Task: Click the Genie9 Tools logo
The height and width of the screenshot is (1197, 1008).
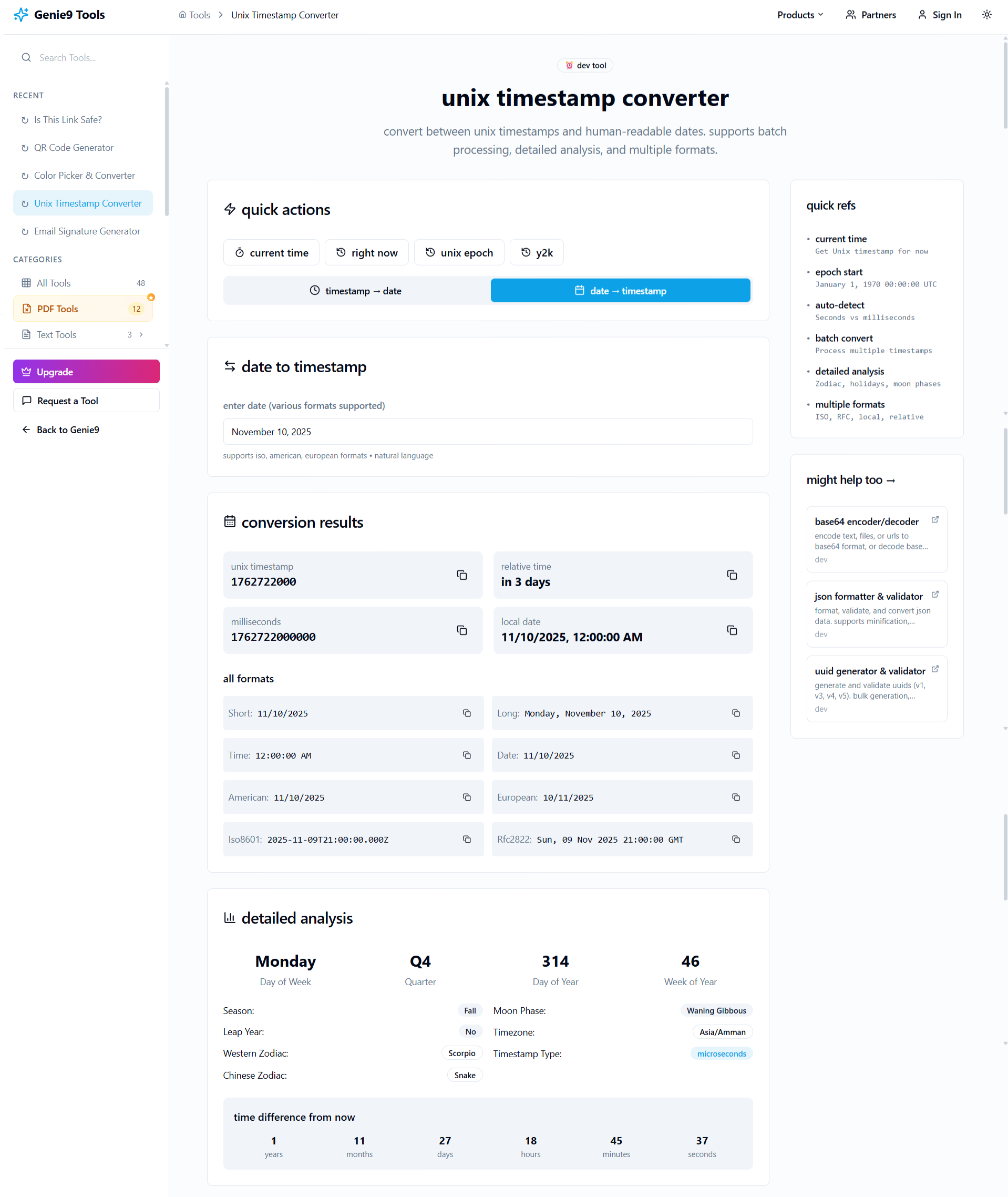Action: point(59,15)
